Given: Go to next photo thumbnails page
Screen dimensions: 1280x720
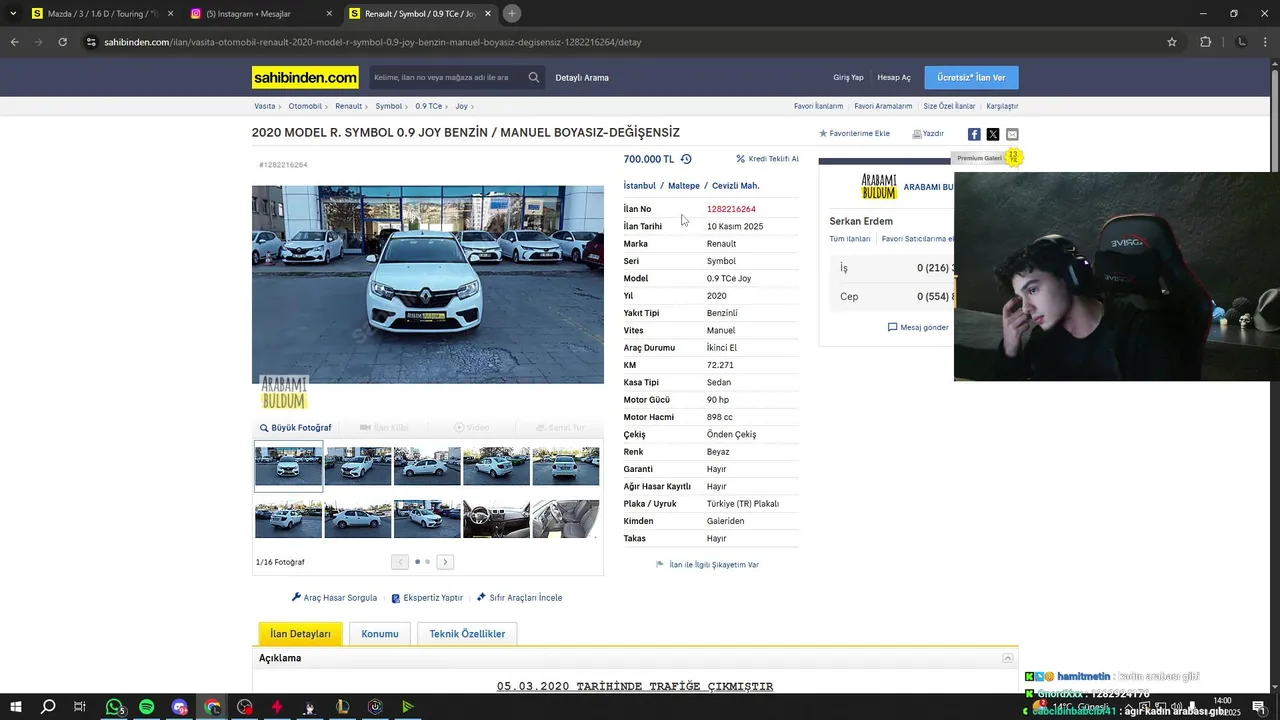Looking at the screenshot, I should (x=445, y=562).
